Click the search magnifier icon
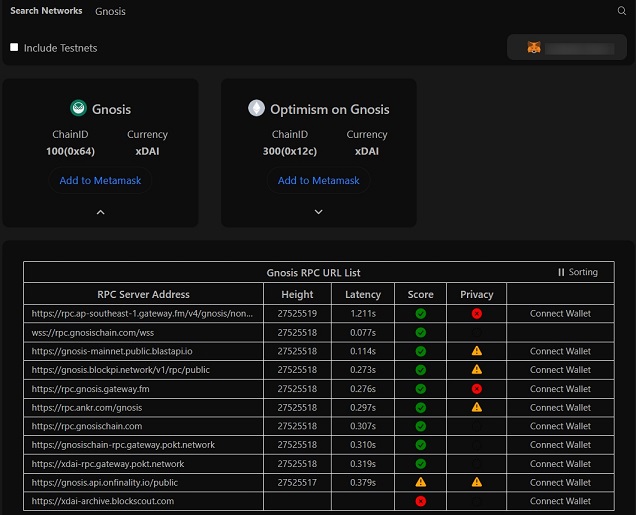This screenshot has height=515, width=636. click(622, 11)
